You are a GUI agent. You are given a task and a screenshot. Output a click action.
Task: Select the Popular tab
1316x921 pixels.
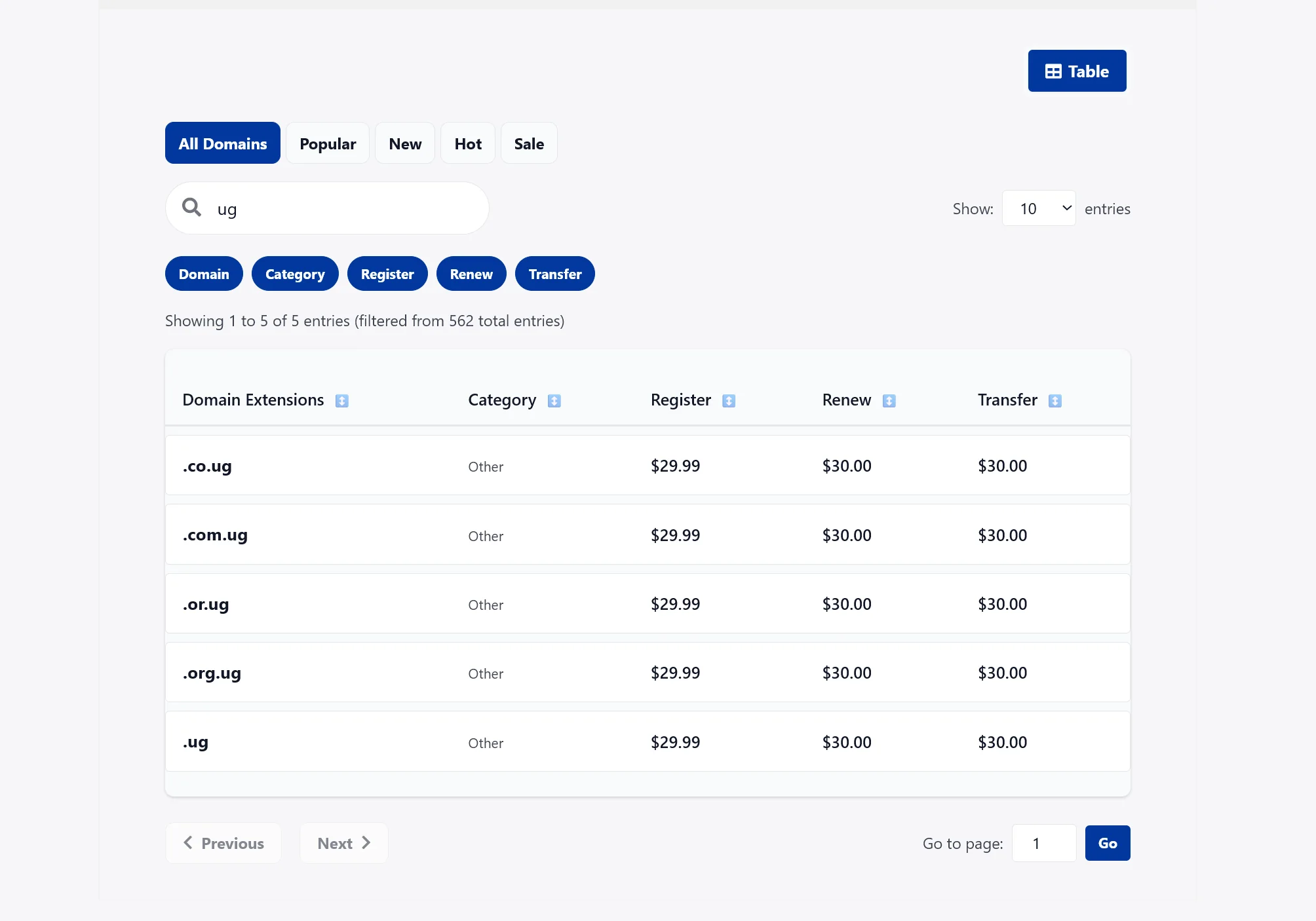point(328,143)
